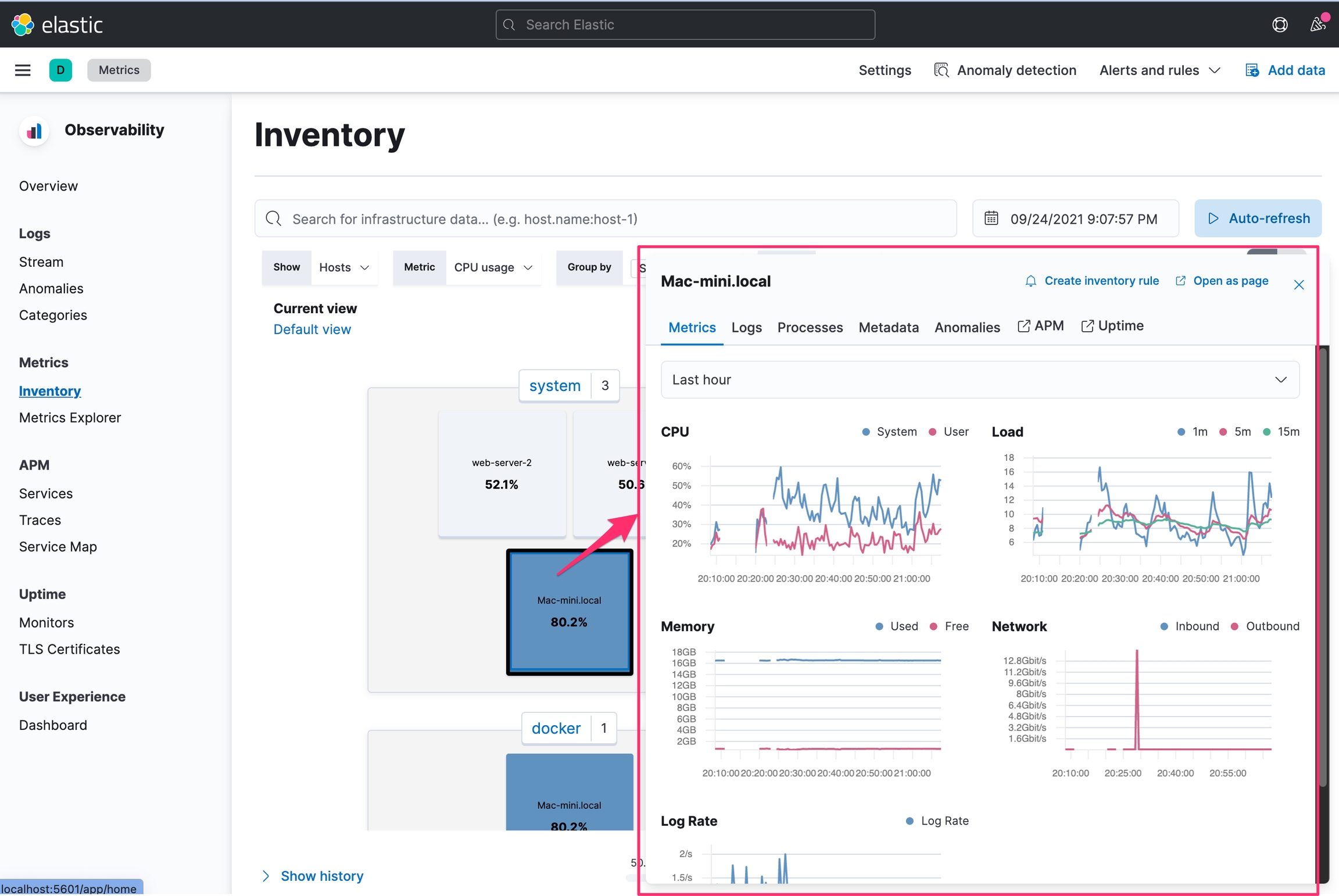Click the flyout vertical scrollbar
Viewport: 1339px width, 896px height.
(x=1324, y=567)
